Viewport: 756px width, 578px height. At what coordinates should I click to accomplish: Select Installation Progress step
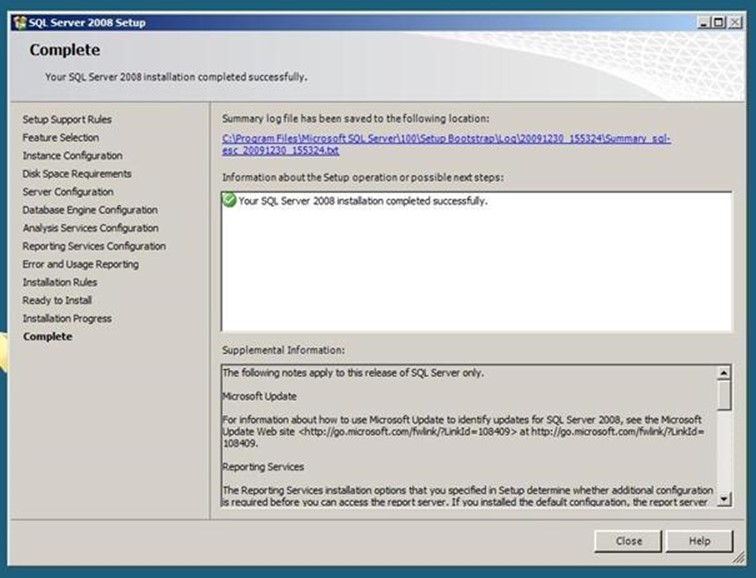coord(67,318)
